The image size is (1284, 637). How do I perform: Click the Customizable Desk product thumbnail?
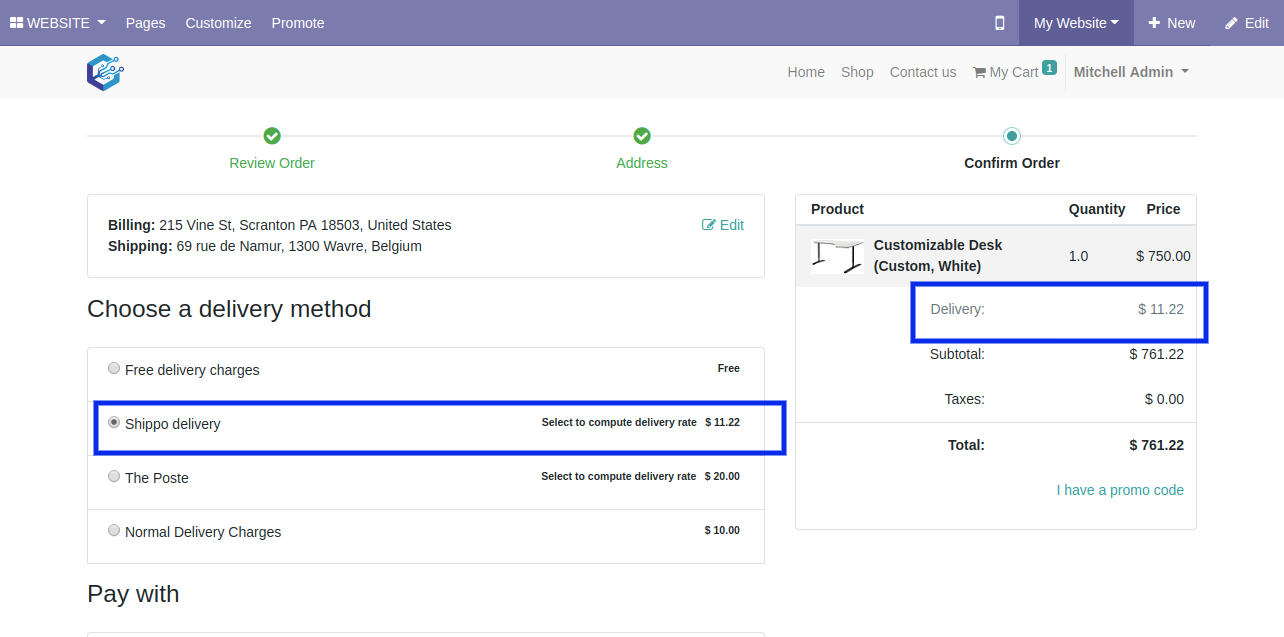[837, 256]
